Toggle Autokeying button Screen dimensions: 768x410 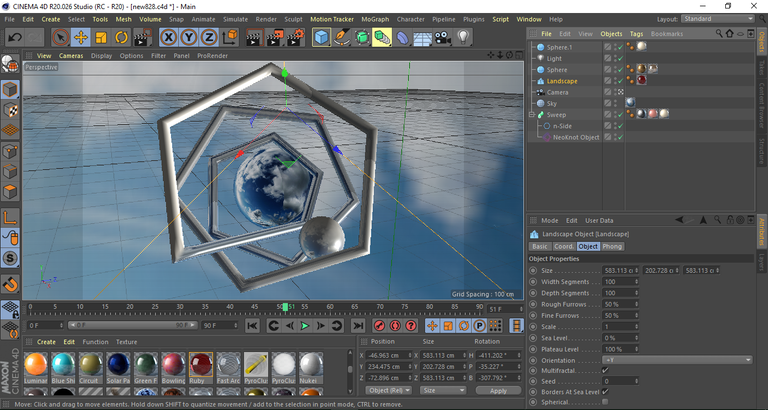(395, 325)
